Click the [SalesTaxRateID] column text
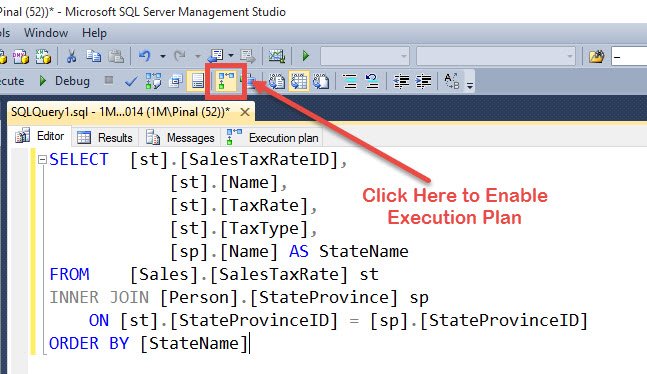 coord(259,159)
